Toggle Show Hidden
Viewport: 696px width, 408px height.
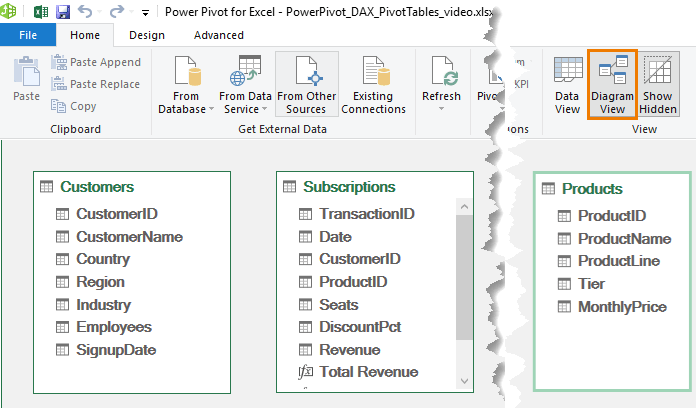point(658,84)
